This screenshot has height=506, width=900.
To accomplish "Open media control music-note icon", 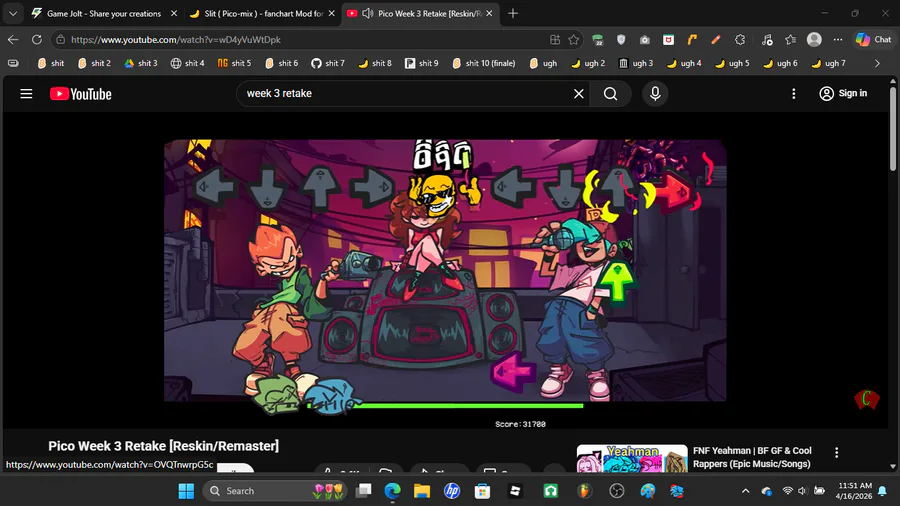I will [767, 40].
